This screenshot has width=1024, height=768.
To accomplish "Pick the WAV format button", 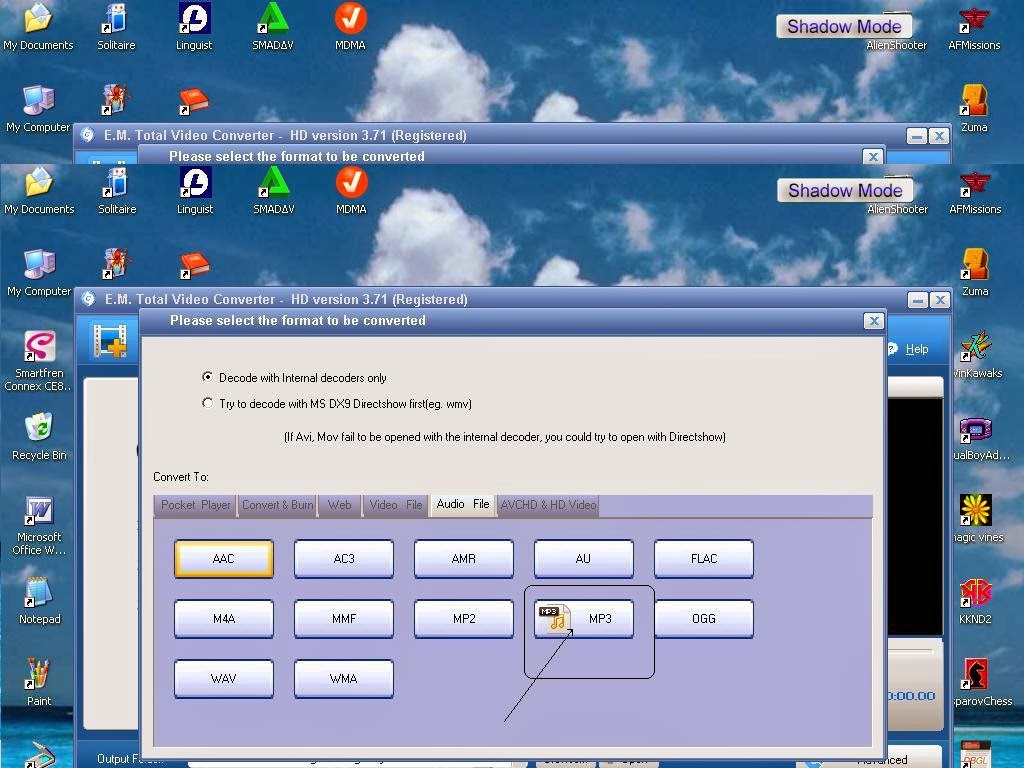I will point(223,679).
